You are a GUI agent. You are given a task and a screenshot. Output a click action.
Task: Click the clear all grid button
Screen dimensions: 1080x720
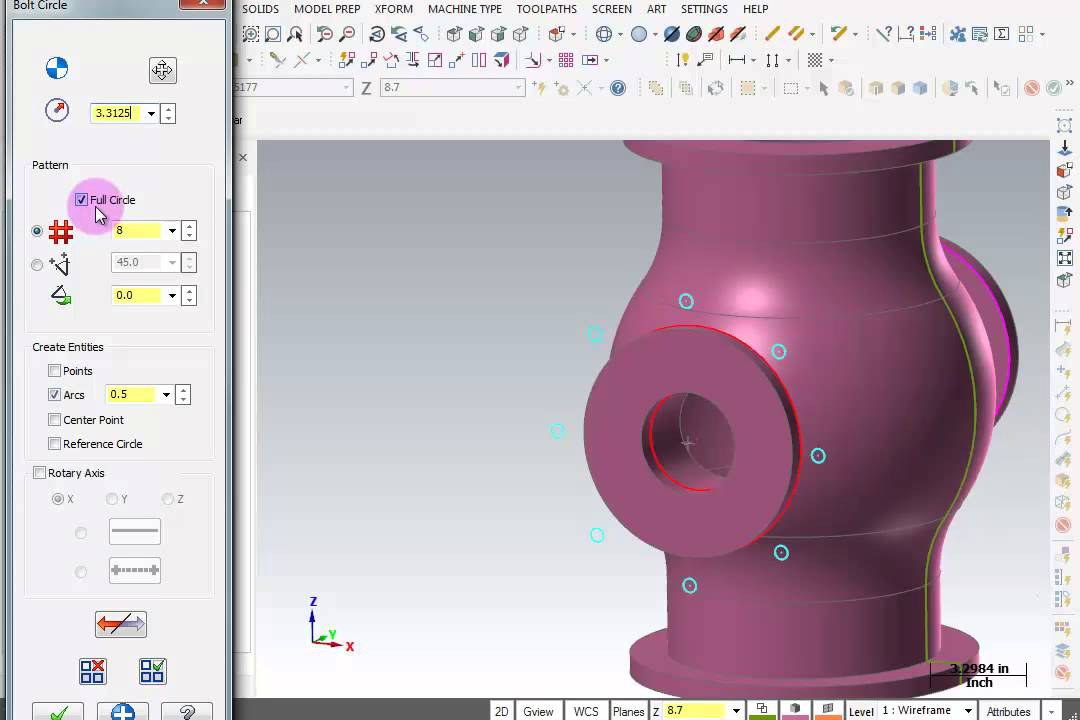tap(92, 671)
